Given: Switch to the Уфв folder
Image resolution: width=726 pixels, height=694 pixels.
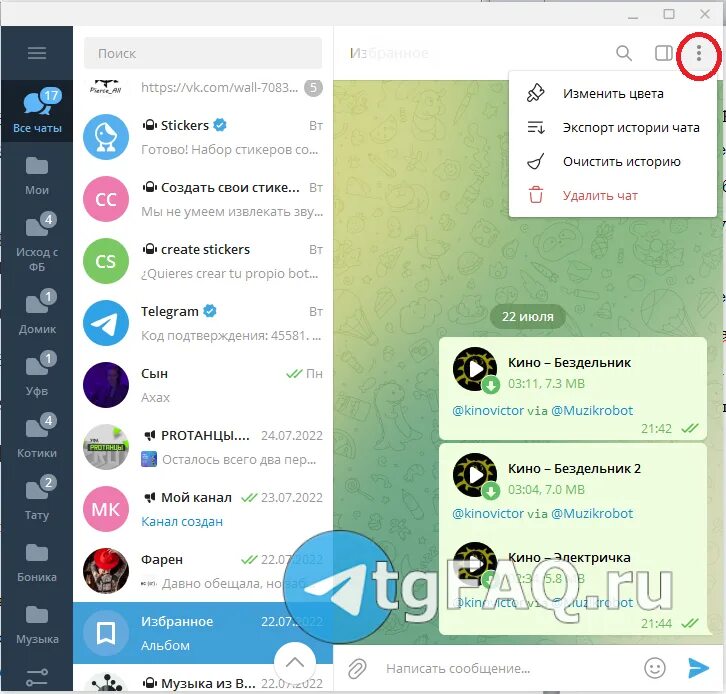Looking at the screenshot, I should tap(37, 374).
